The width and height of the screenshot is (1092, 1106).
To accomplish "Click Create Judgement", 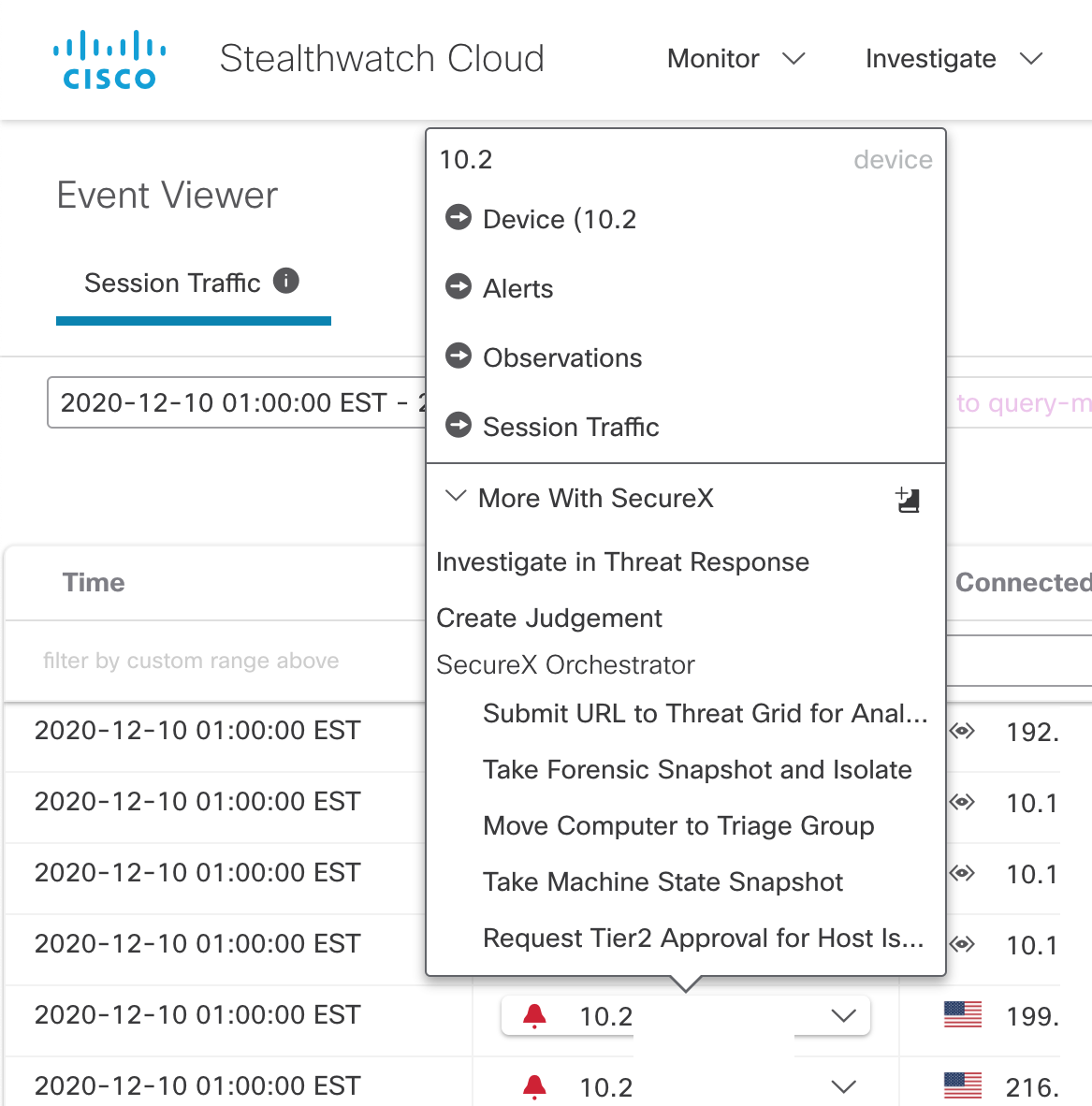I will [549, 618].
